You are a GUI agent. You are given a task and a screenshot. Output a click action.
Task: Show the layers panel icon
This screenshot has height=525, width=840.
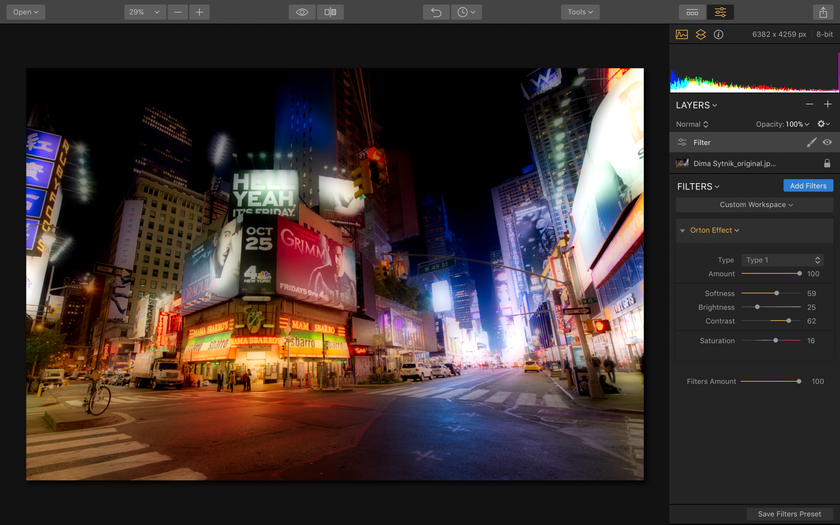[701, 34]
